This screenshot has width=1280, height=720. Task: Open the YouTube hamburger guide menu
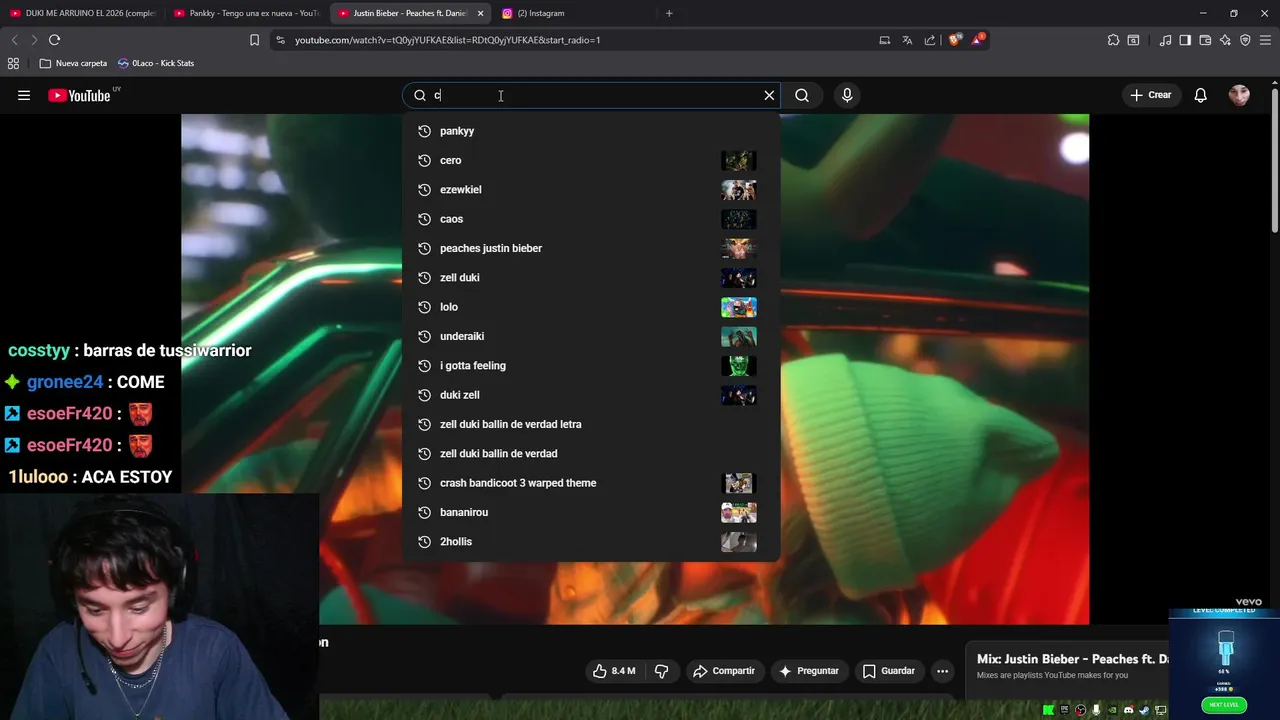[24, 95]
